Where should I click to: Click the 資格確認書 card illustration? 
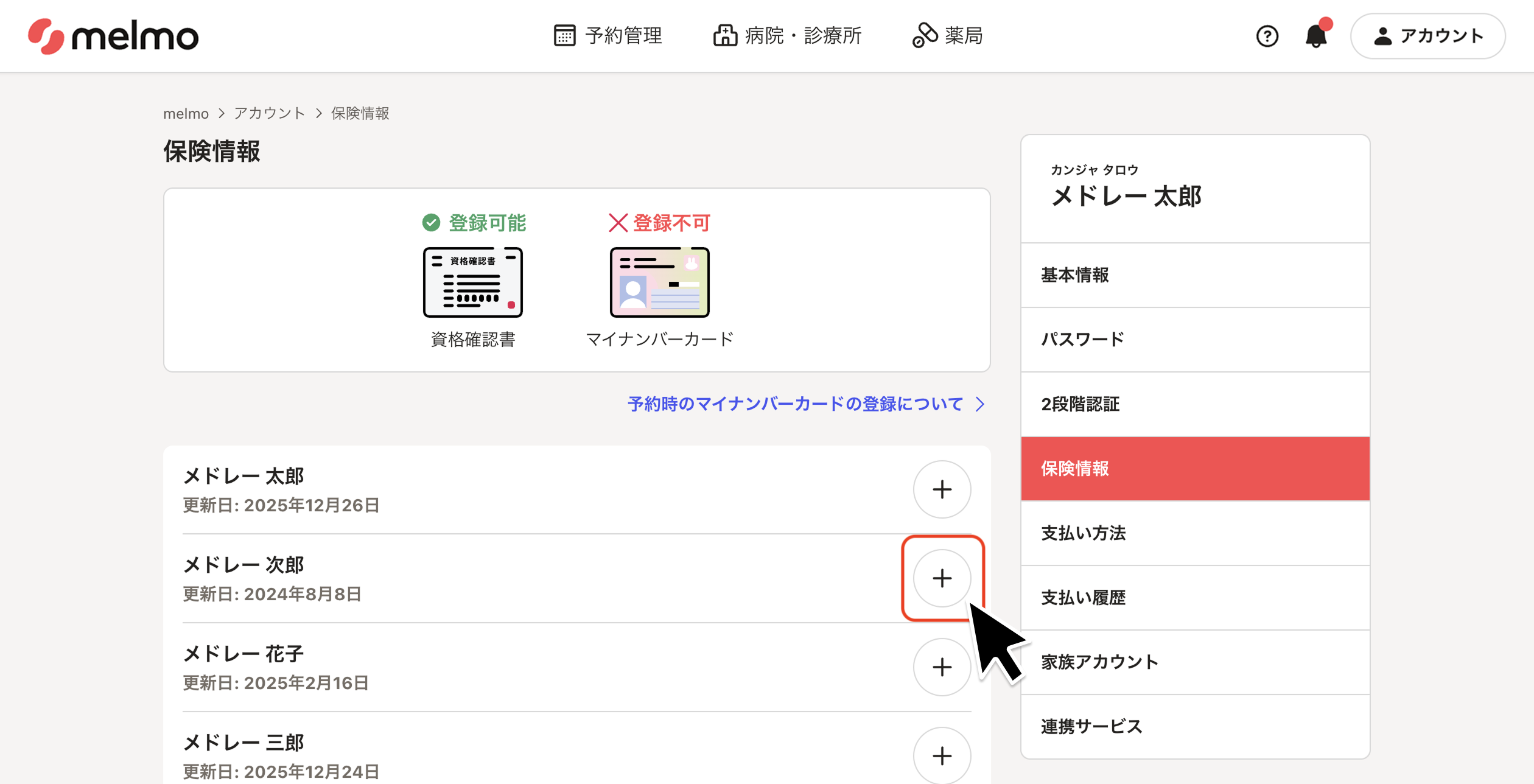point(473,282)
